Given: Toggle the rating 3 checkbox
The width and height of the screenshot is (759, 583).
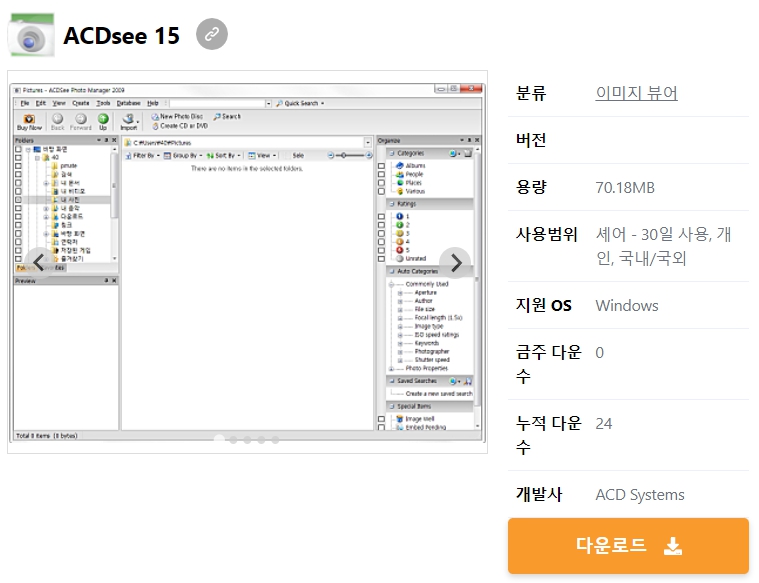Looking at the screenshot, I should [381, 233].
